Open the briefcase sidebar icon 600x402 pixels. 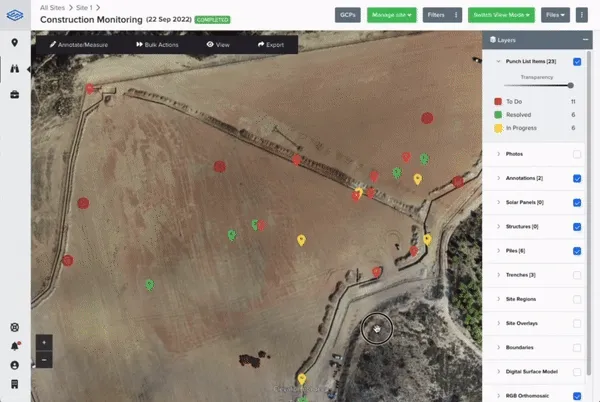click(15, 94)
